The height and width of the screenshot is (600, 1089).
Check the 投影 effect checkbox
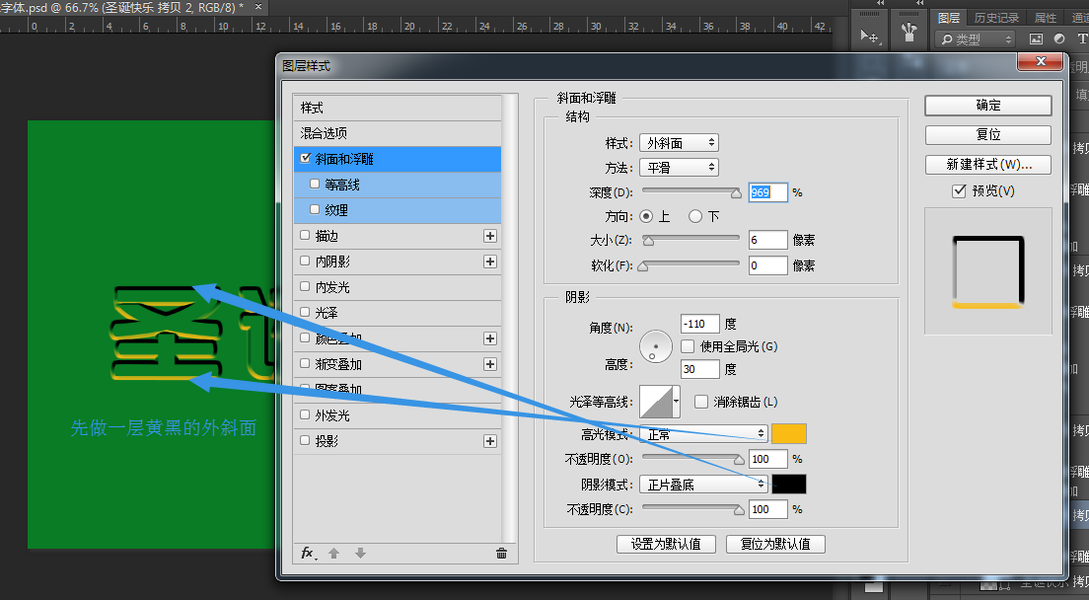[x=305, y=441]
